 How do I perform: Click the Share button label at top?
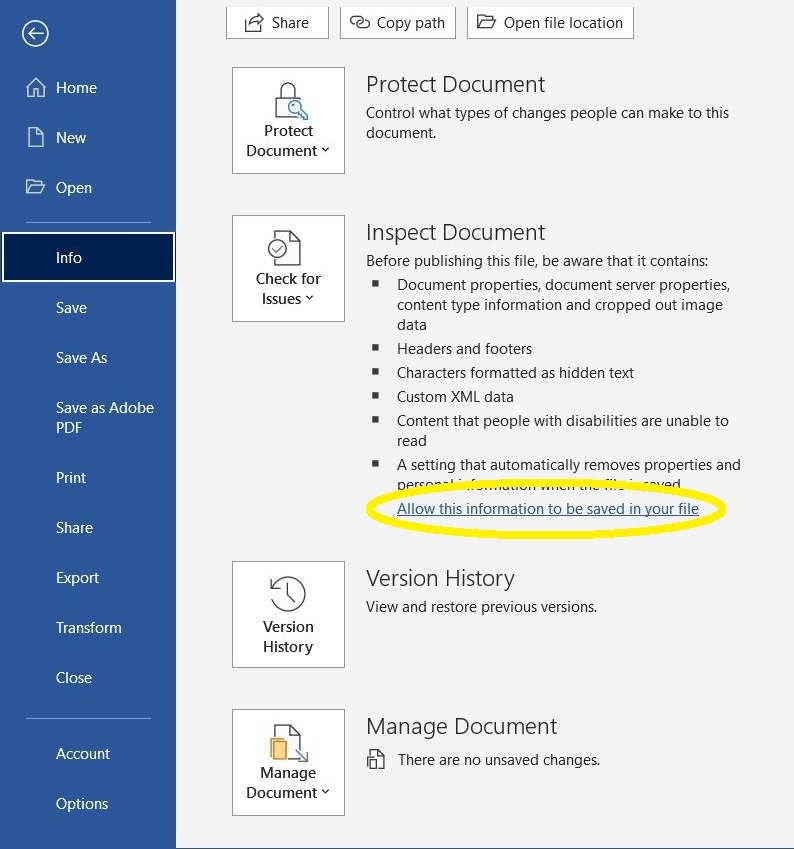click(x=290, y=23)
